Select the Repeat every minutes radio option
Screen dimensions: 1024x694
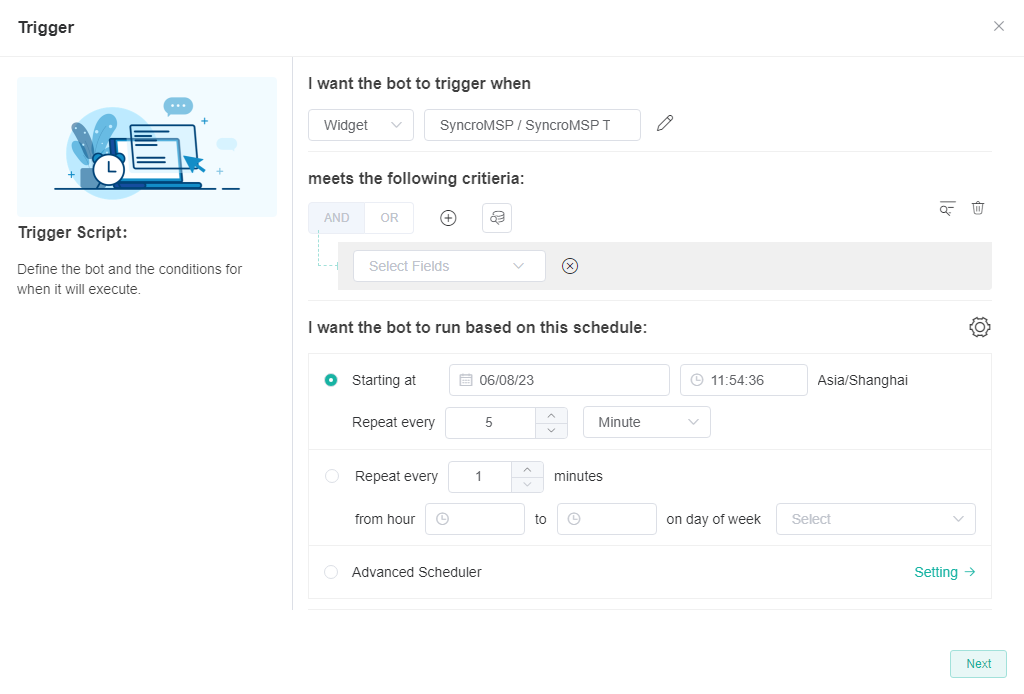332,476
